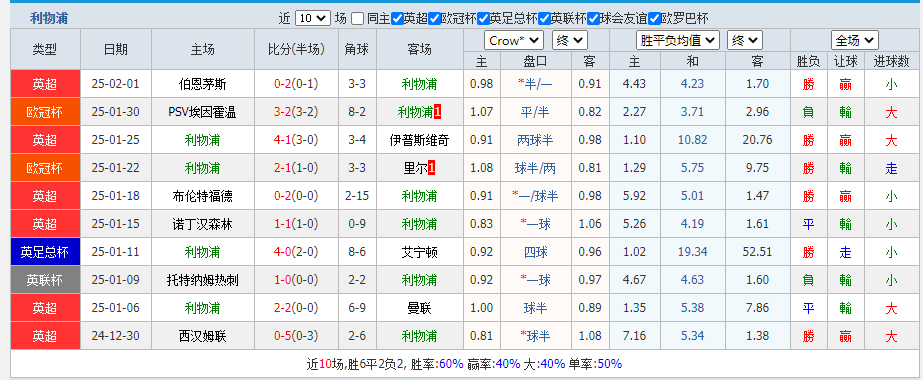Click the 0-9 corner count cell

pos(357,224)
